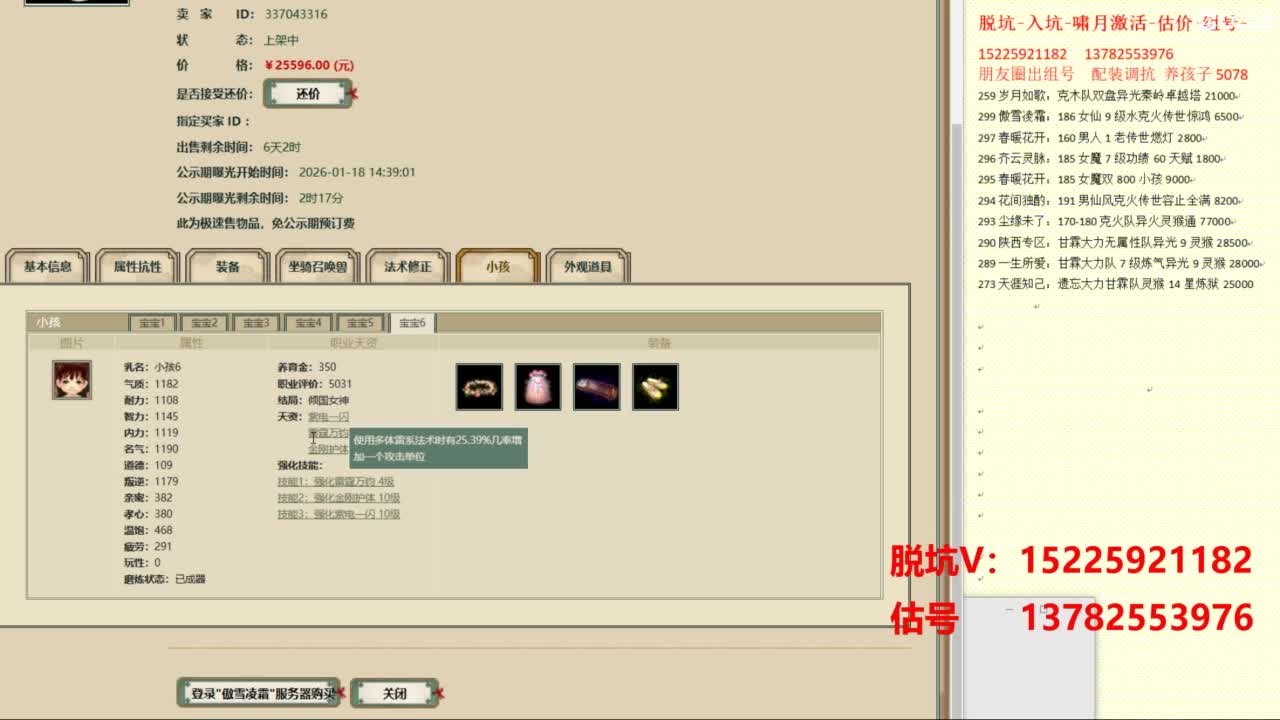The width and height of the screenshot is (1280, 720).
Task: Click the flower wreath equipment icon
Action: (479, 387)
